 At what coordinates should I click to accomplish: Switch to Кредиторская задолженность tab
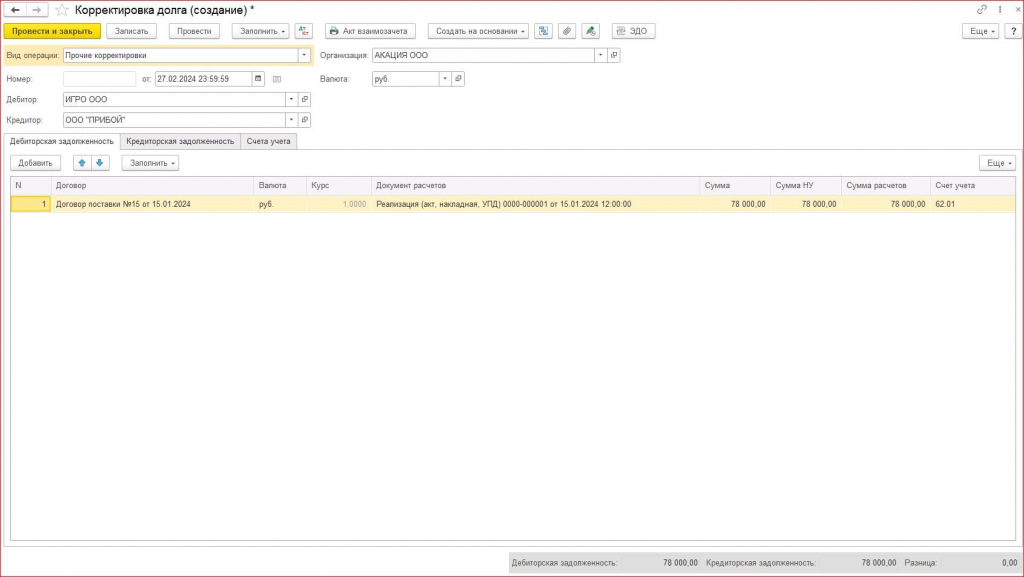[180, 141]
